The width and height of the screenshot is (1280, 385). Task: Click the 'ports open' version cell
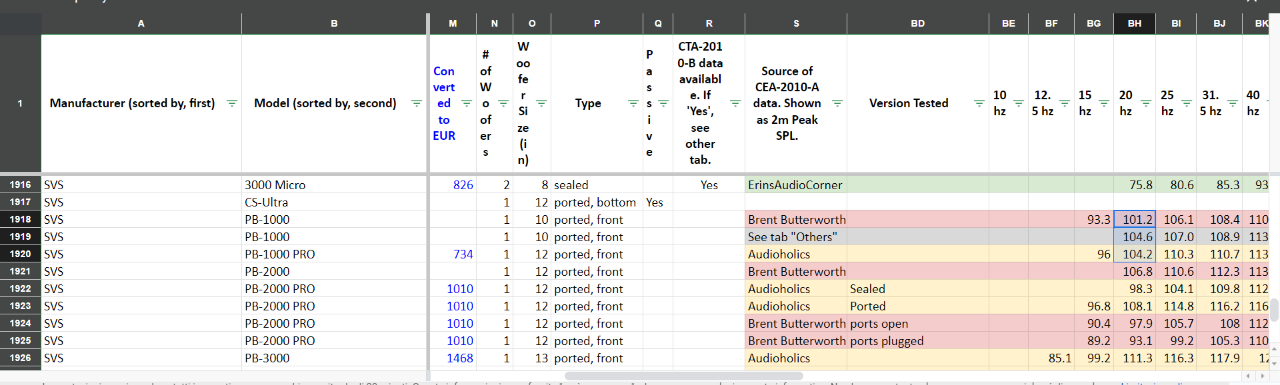(917, 323)
